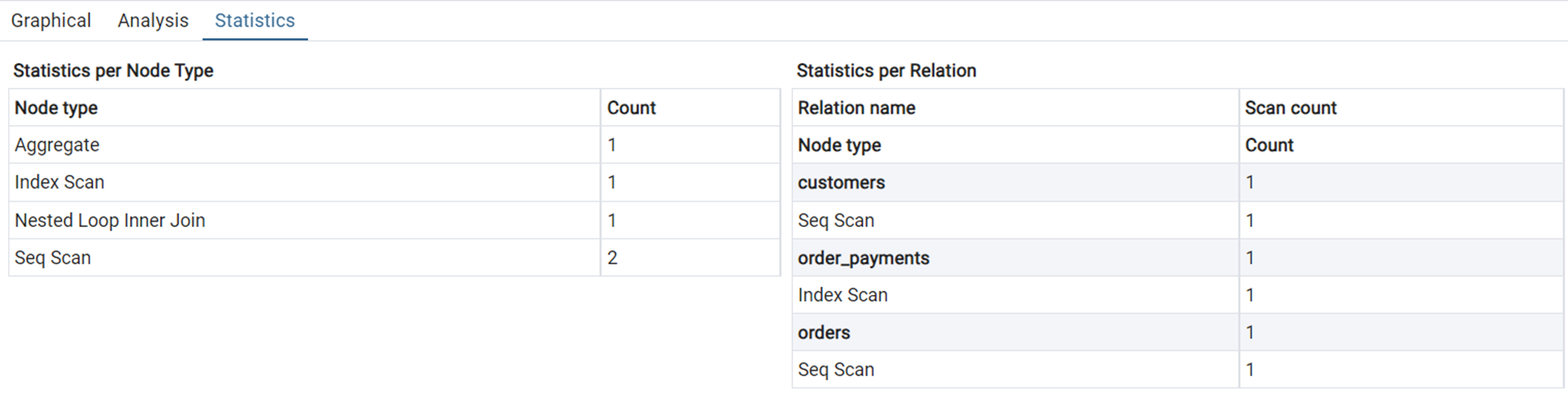1568x406 pixels.
Task: Select the order_payments relation row
Action: point(863,258)
